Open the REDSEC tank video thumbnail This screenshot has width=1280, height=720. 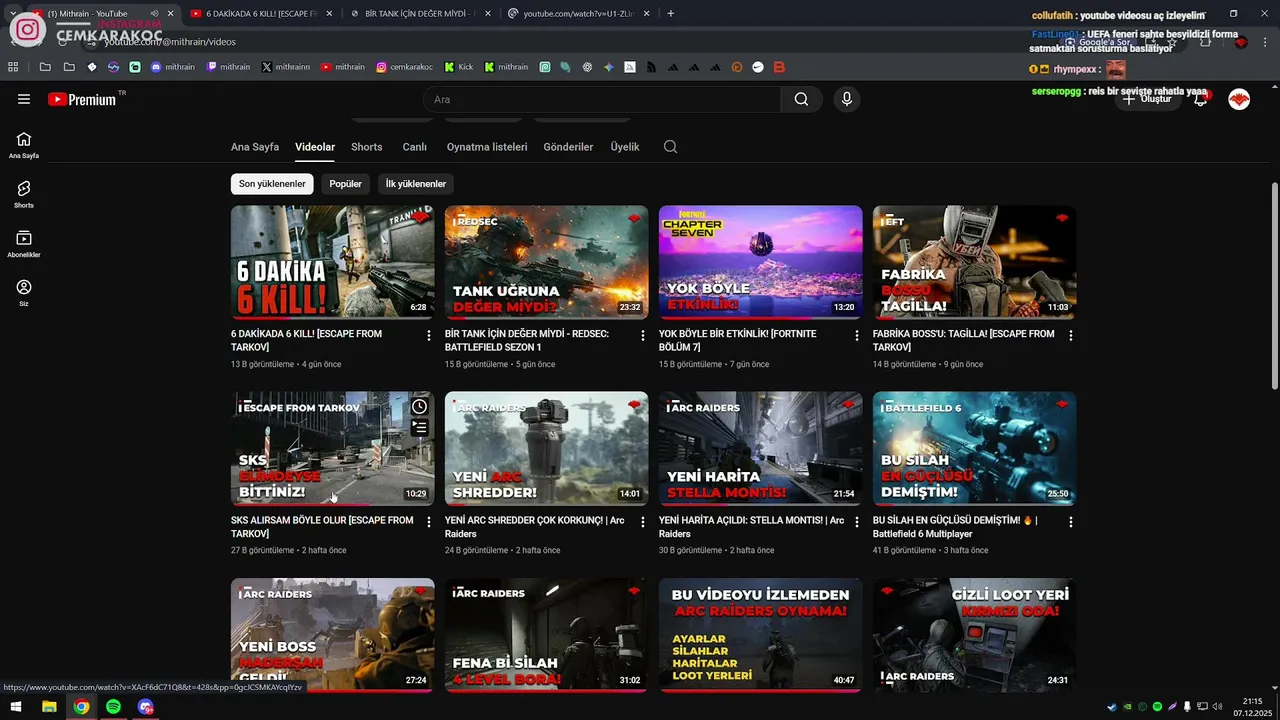click(x=546, y=262)
